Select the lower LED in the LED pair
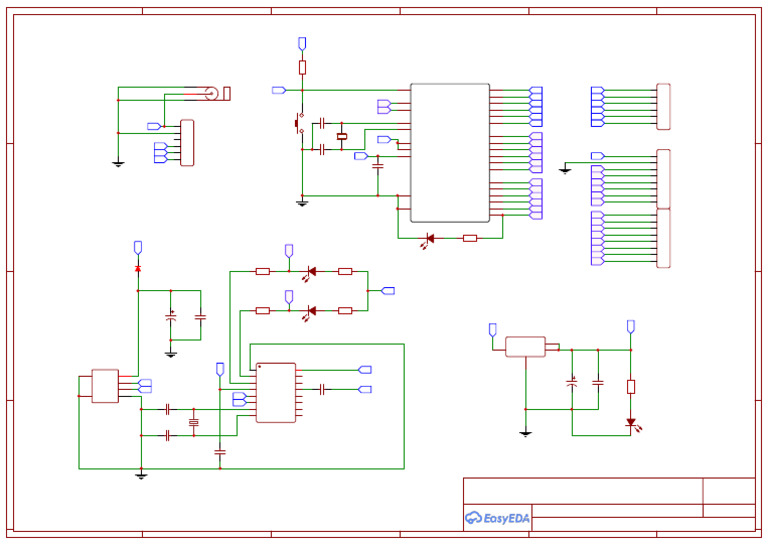This screenshot has height=544, width=768. tap(310, 312)
